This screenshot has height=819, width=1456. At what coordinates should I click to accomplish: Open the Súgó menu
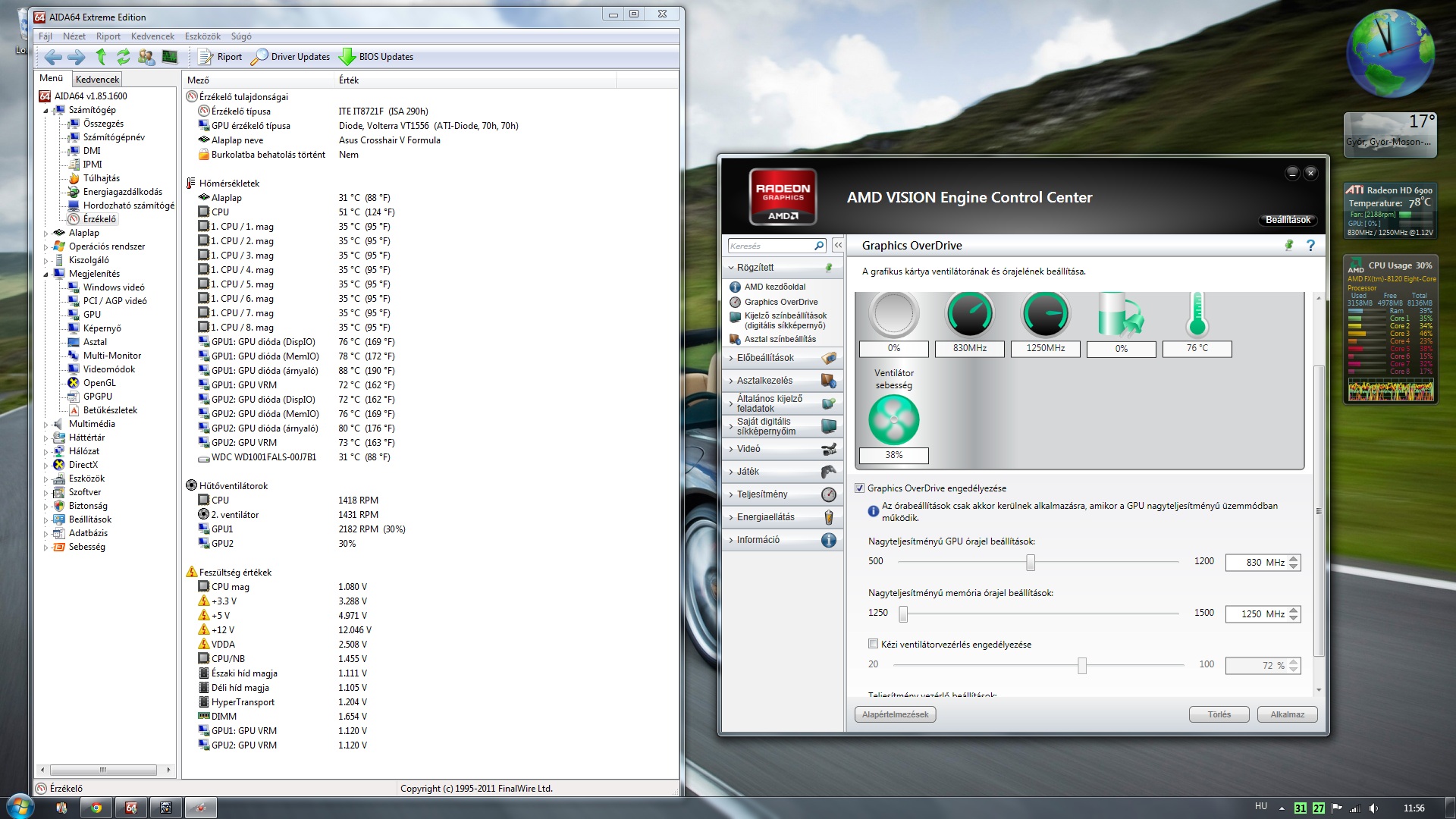pyautogui.click(x=241, y=36)
